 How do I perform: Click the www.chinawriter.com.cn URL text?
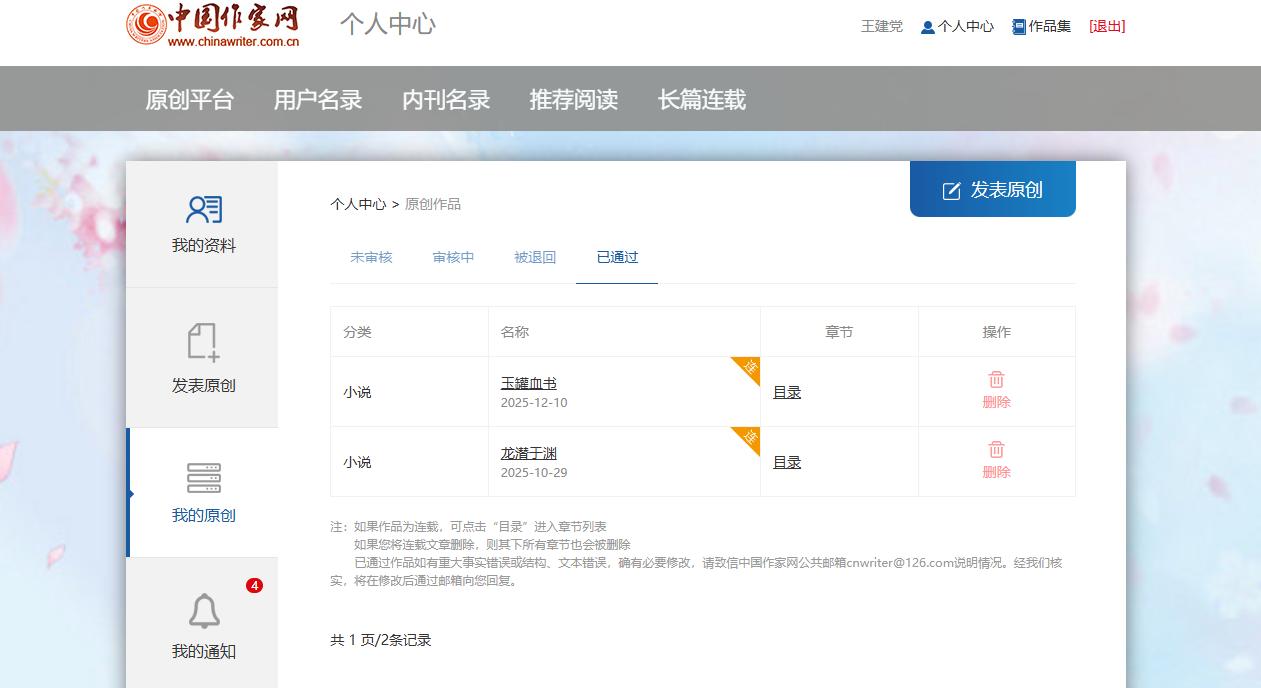coord(234,42)
